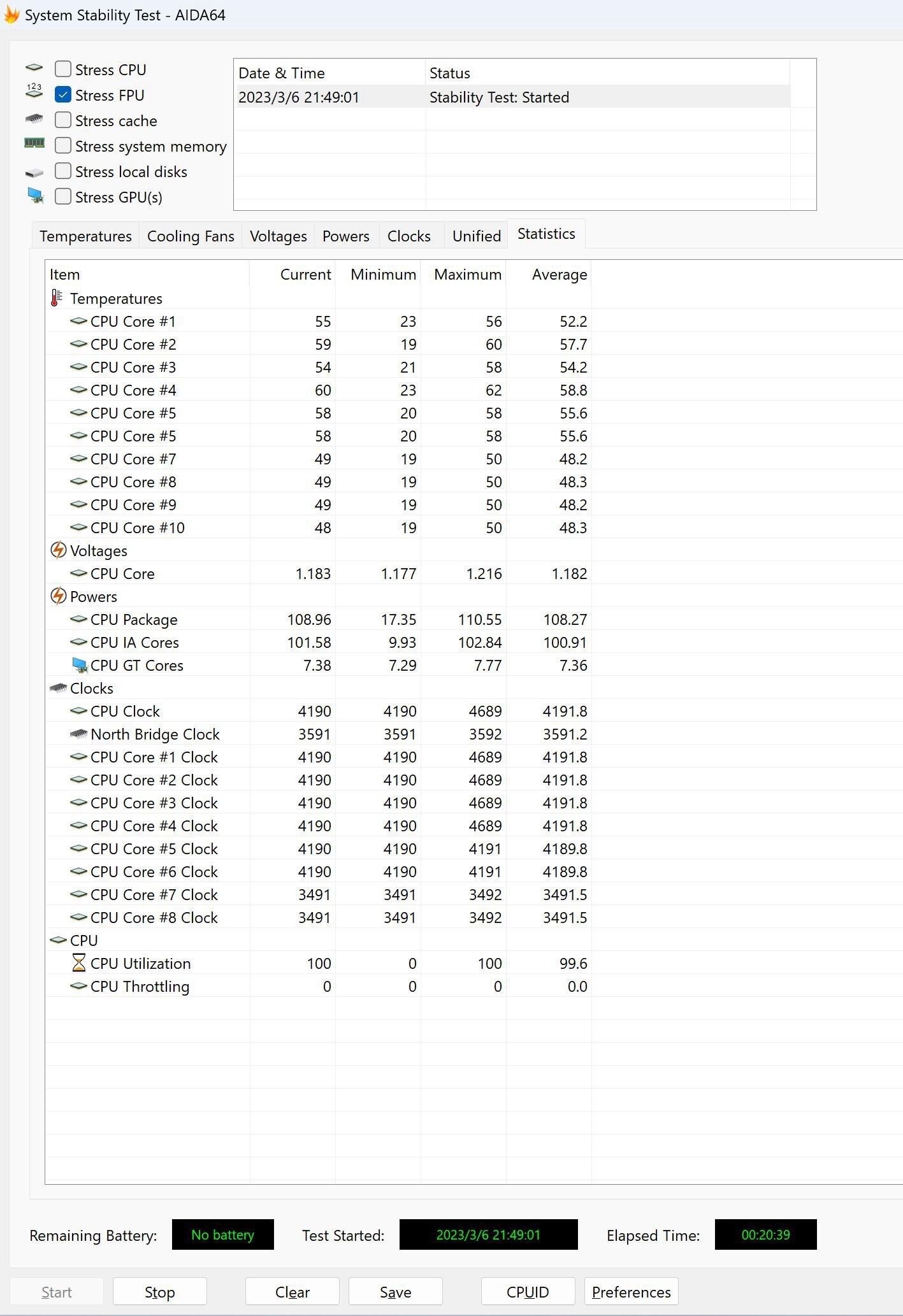Enable the Stress GPU(s) checkbox
903x1316 pixels.
tap(63, 197)
